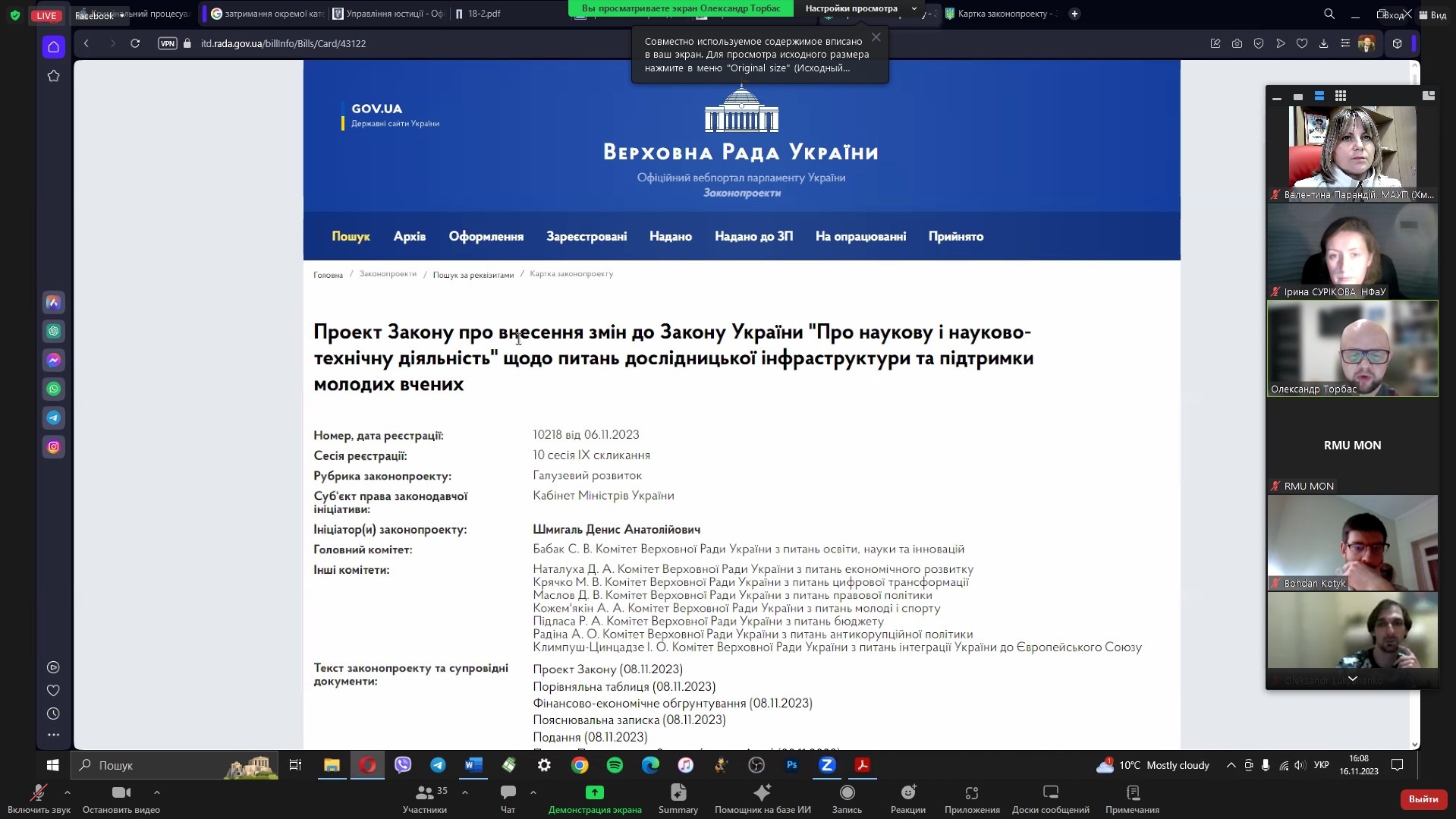Open Instagram icon in browser sidebar
1456x819 pixels.
(53, 447)
